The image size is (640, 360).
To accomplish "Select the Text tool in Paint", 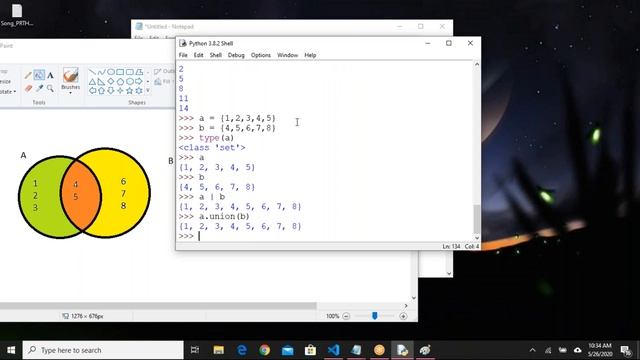I will coord(50,75).
